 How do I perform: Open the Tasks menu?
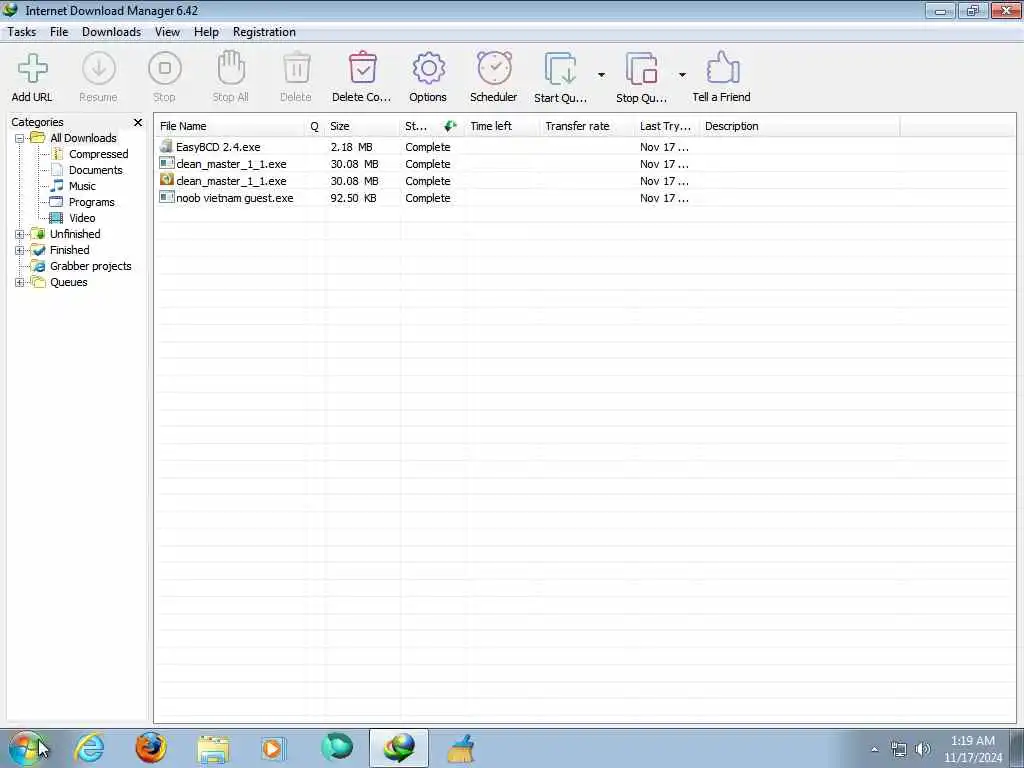point(22,32)
